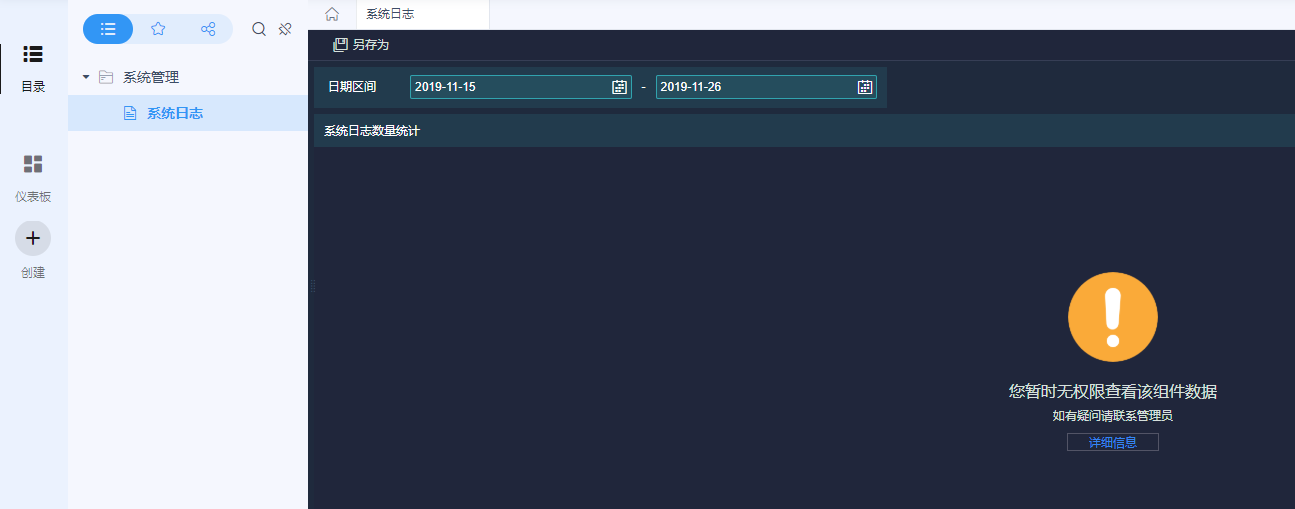Click the sidebar splitter handle
Image resolution: width=1295 pixels, height=509 pixels.
click(312, 286)
